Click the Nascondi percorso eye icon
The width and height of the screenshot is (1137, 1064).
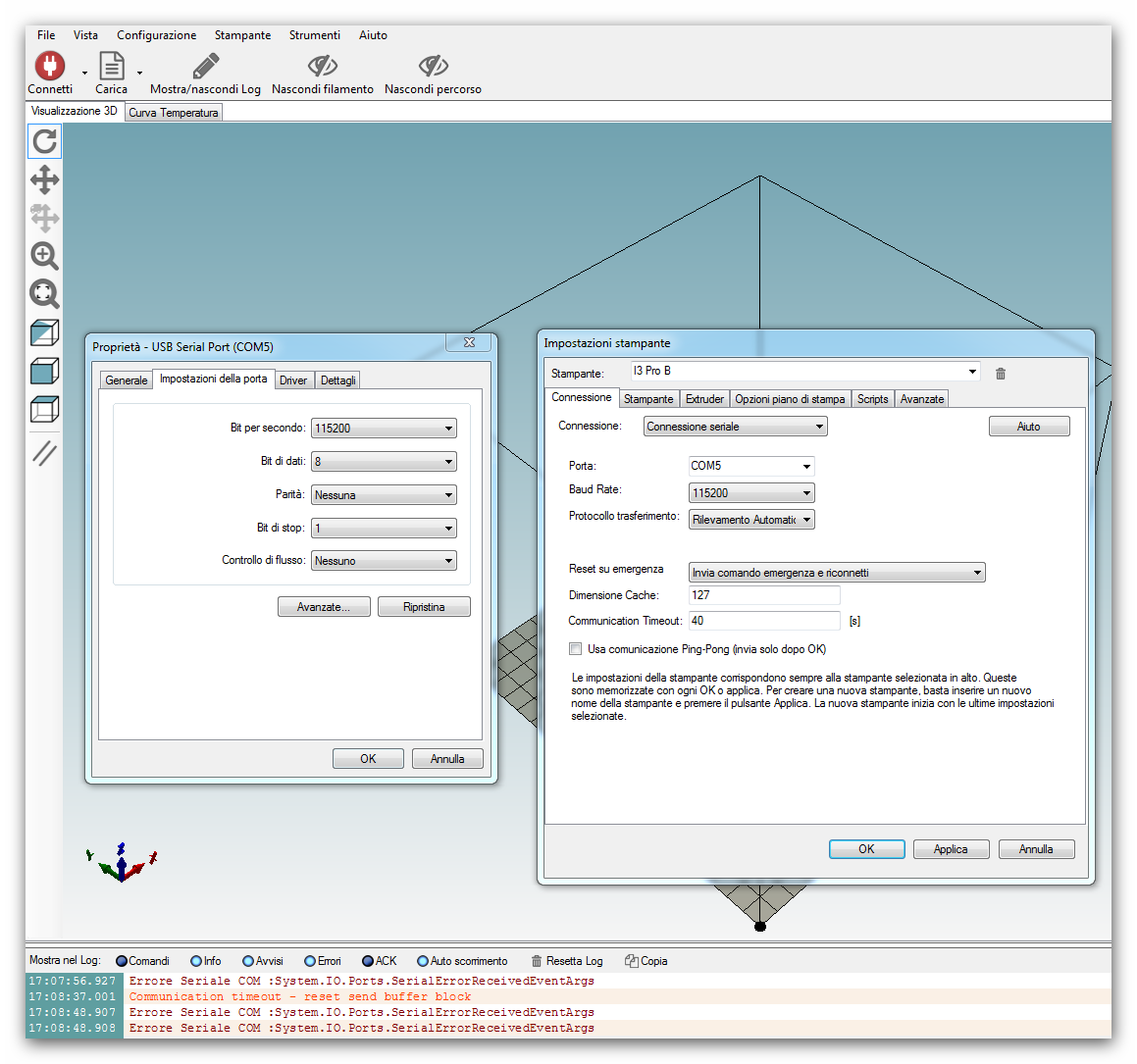(433, 66)
